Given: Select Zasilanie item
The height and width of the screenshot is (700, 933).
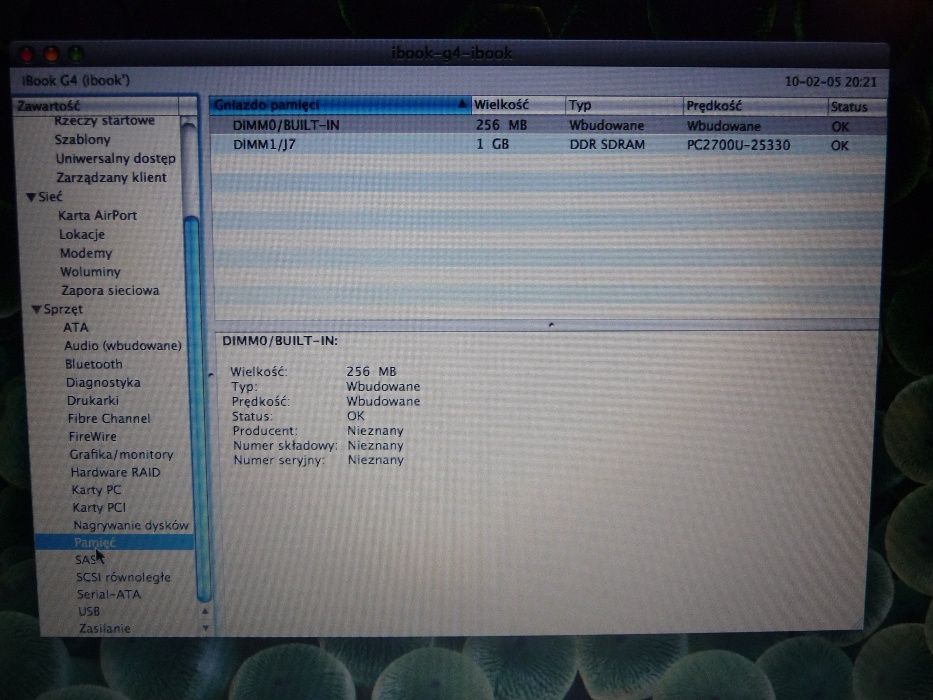Looking at the screenshot, I should pos(105,628).
